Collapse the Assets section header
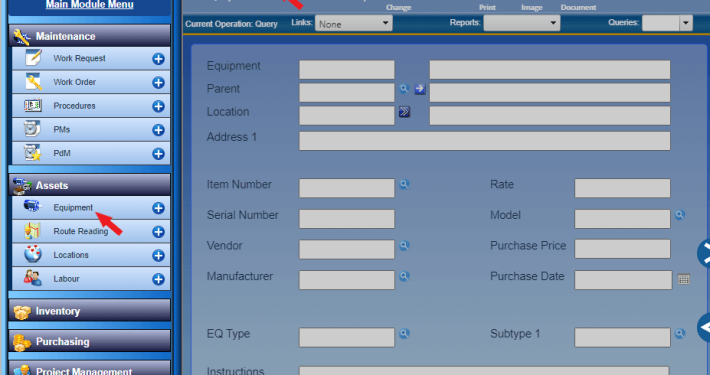This screenshot has height=375, width=710. click(x=90, y=185)
